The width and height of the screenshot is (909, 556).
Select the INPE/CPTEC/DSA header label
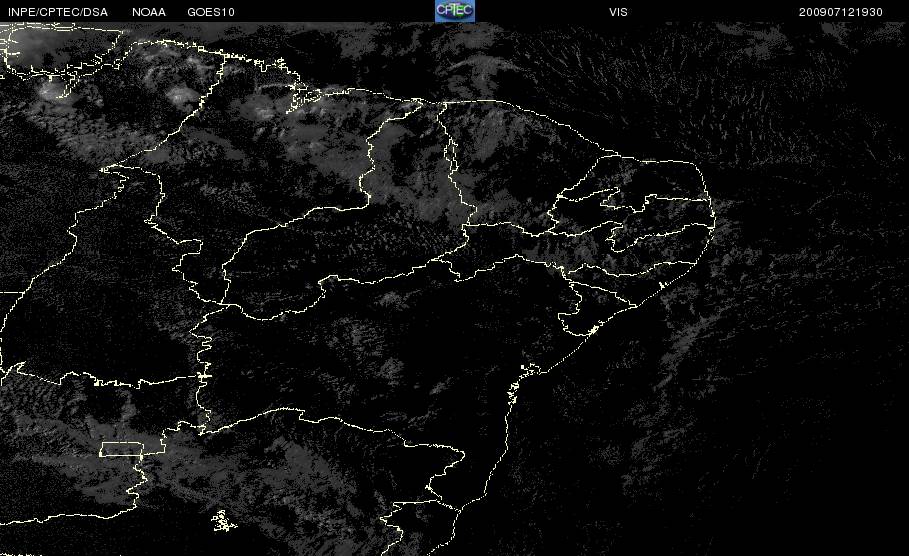coord(58,12)
